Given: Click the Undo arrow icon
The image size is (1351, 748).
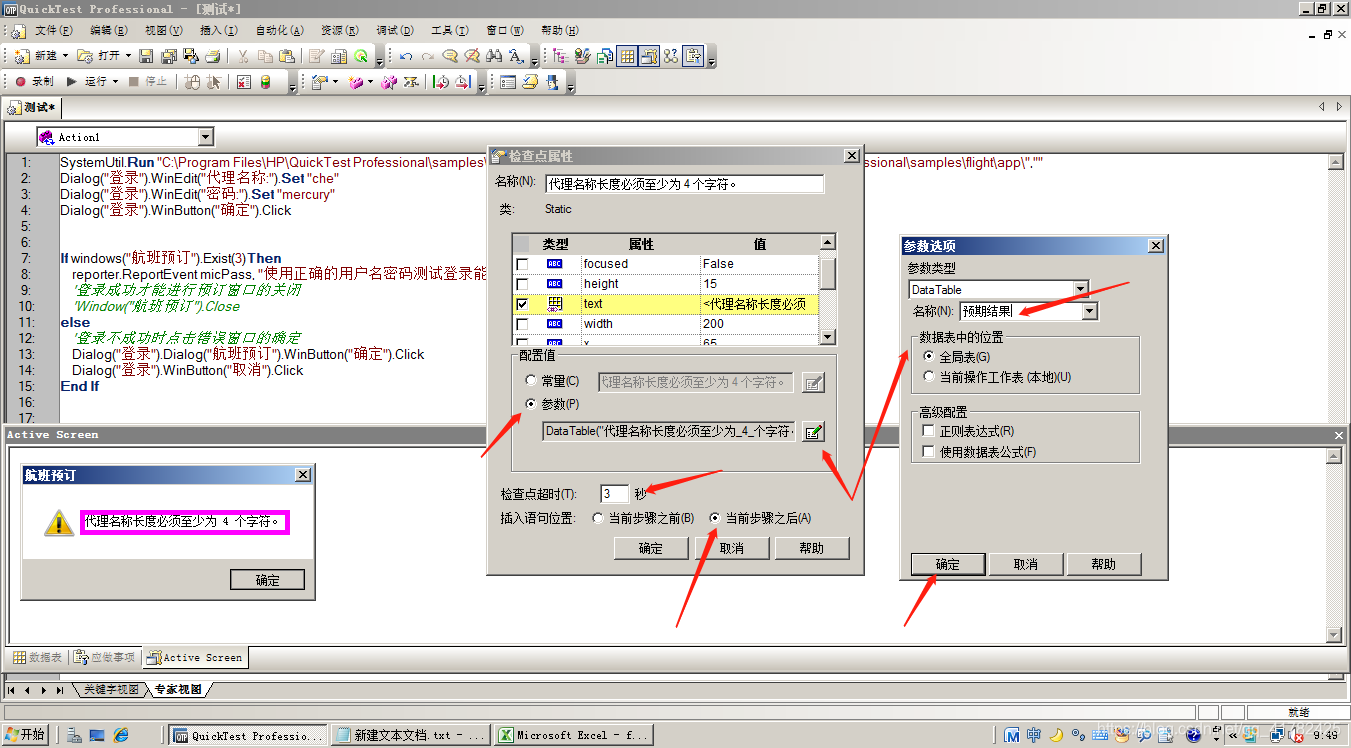Looking at the screenshot, I should click(406, 56).
